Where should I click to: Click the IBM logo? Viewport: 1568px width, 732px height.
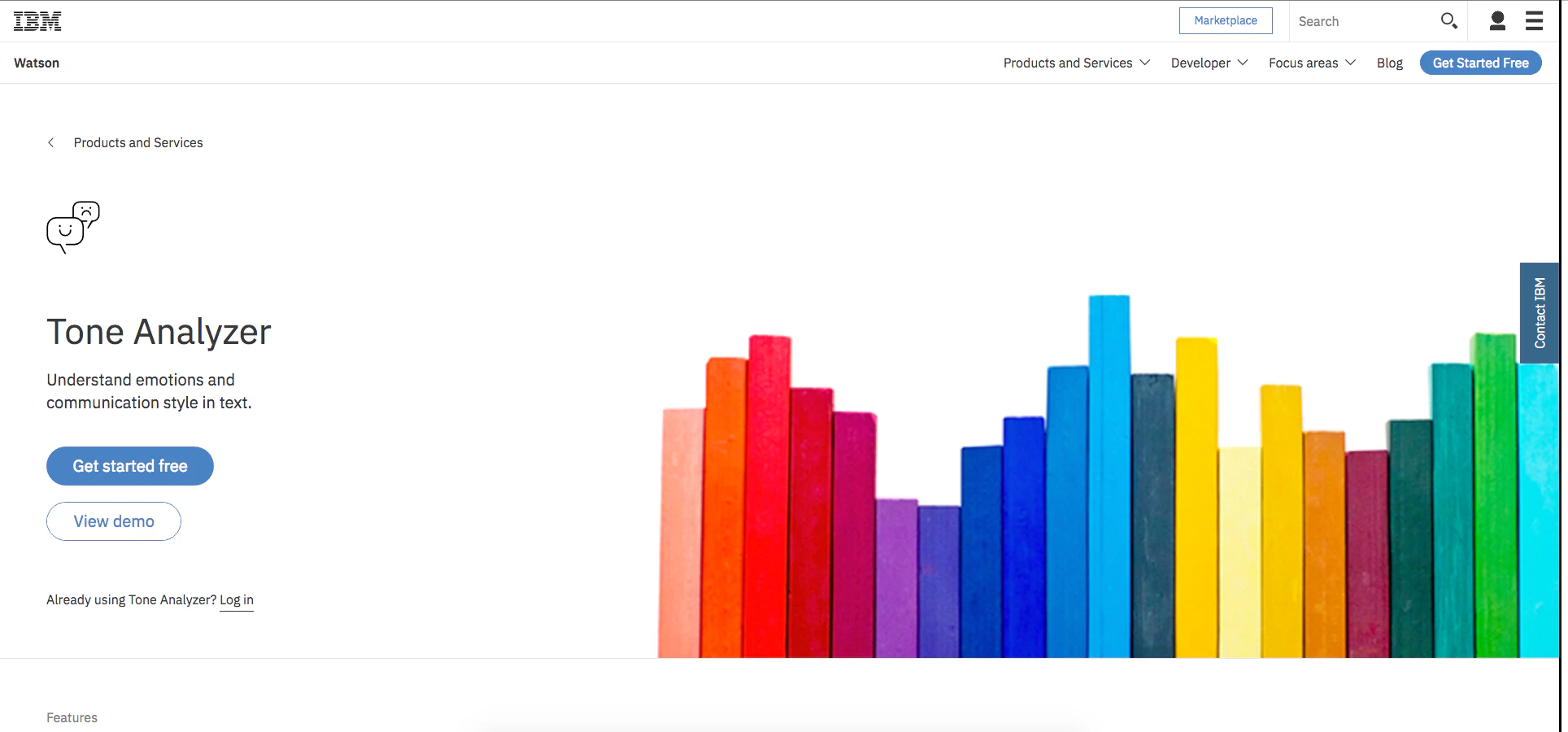37,21
